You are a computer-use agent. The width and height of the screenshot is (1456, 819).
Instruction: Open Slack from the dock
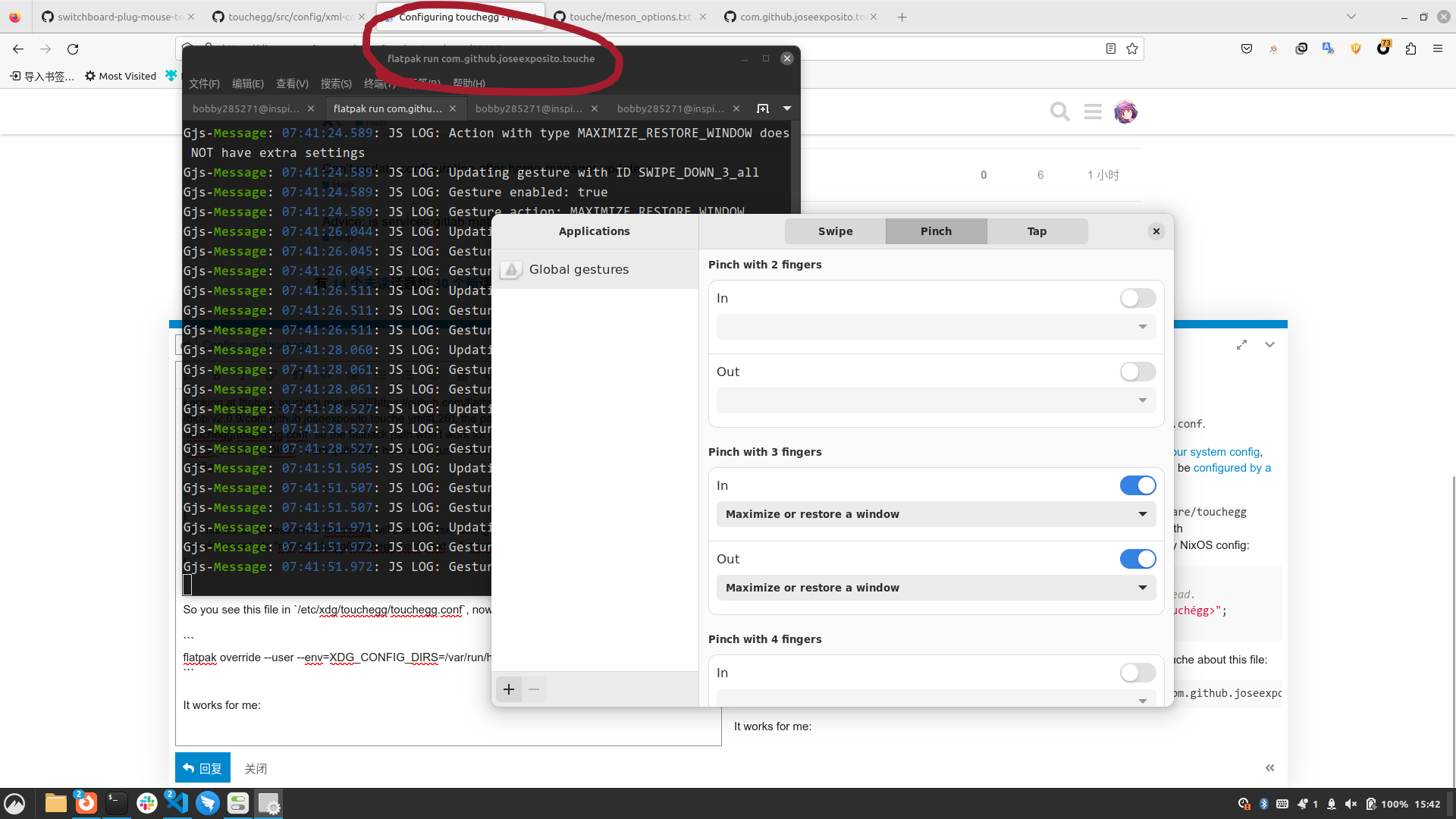click(146, 803)
